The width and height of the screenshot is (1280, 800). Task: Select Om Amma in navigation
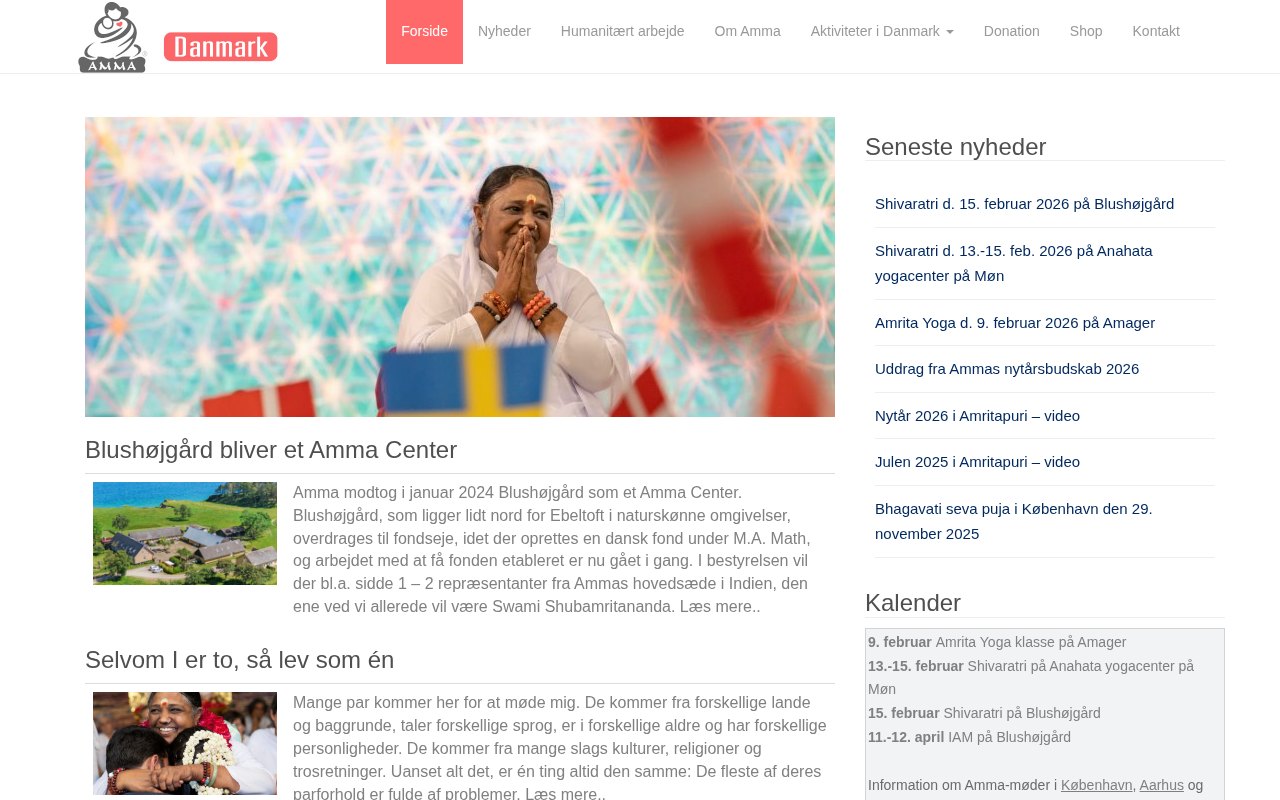(747, 31)
